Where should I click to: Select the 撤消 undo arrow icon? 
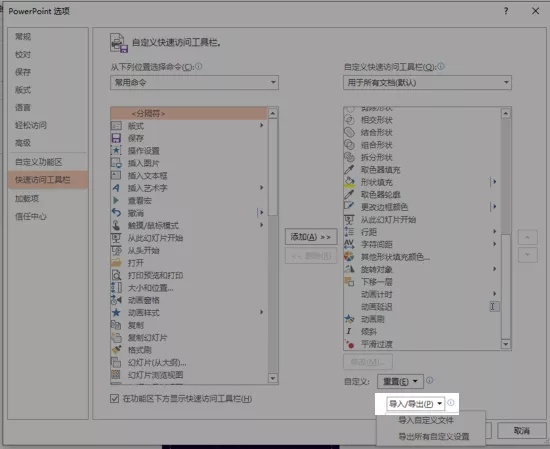(116, 213)
